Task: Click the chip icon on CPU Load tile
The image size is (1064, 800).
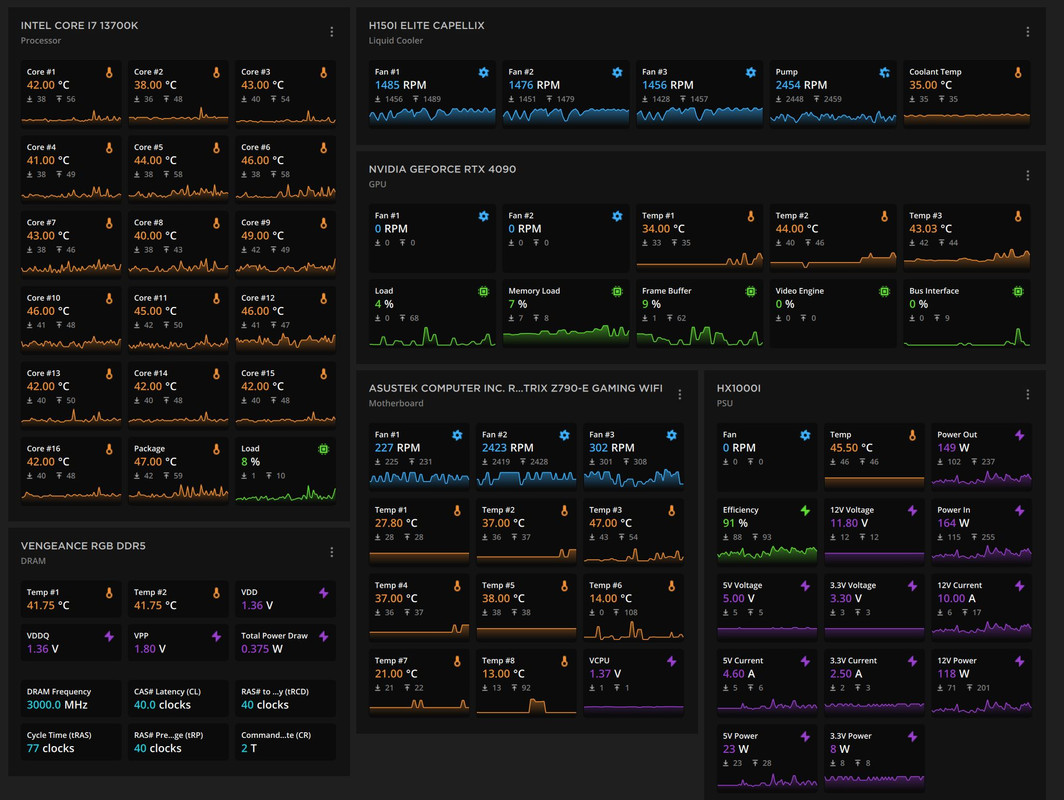Action: click(324, 449)
